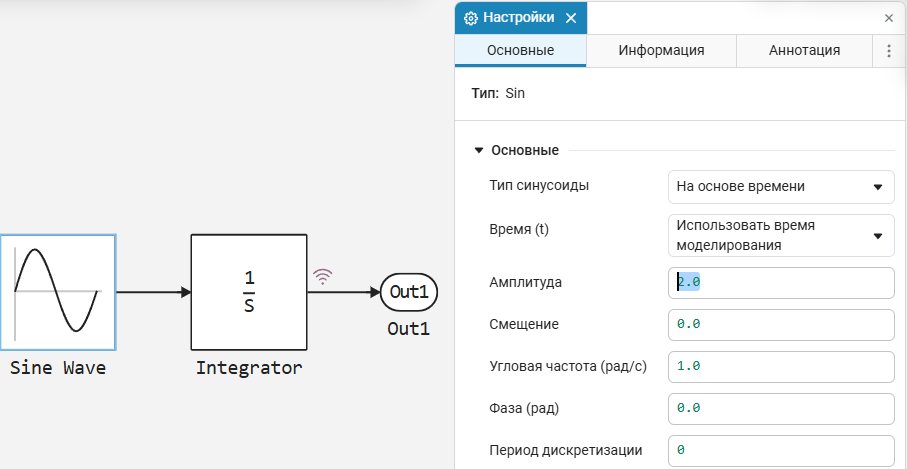Open the vertical three-dot options menu
Viewport: 907px width, 469px height.
pos(889,50)
